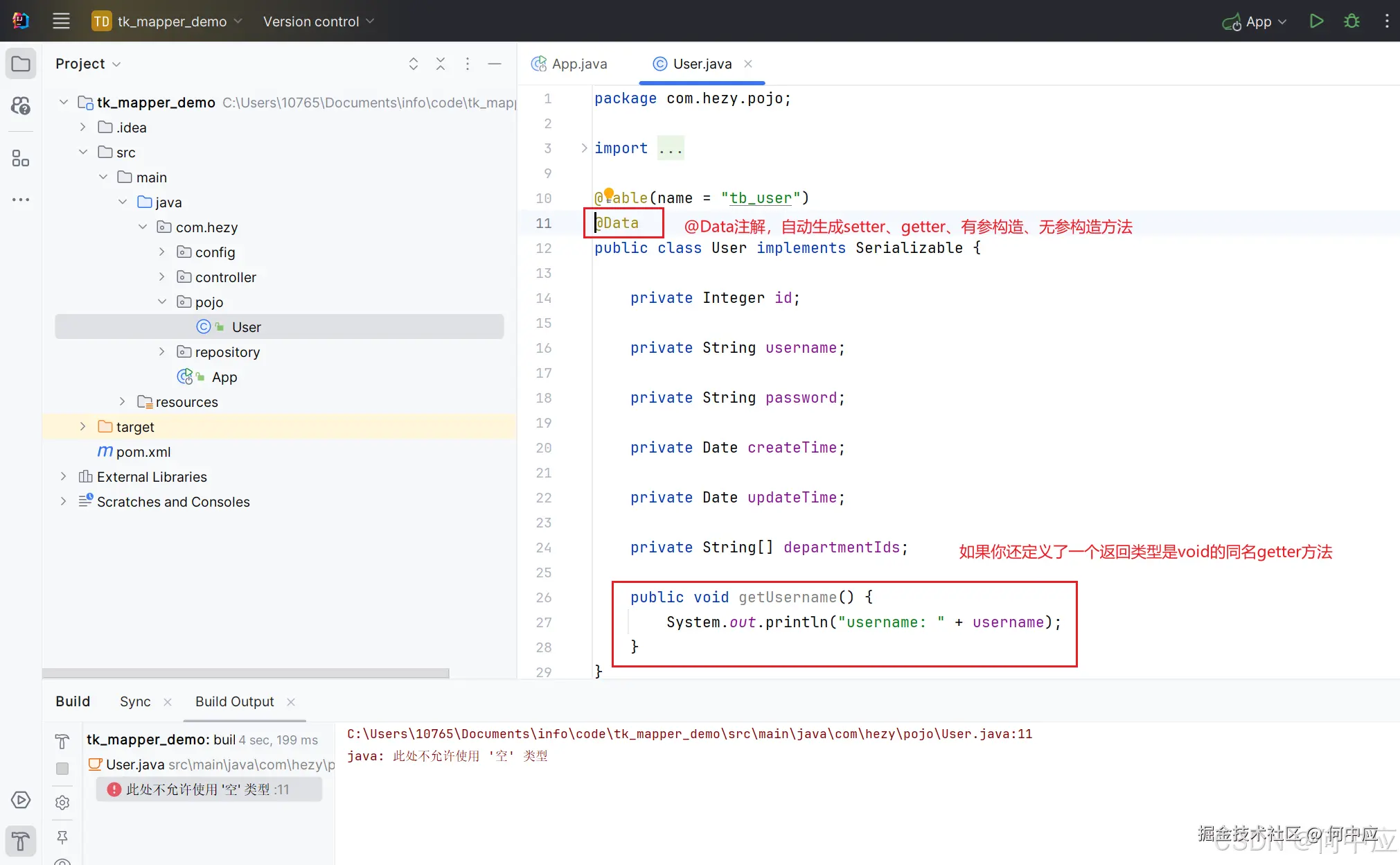Start debugging with the bug icon
This screenshot has height=865, width=1400.
[x=1352, y=21]
